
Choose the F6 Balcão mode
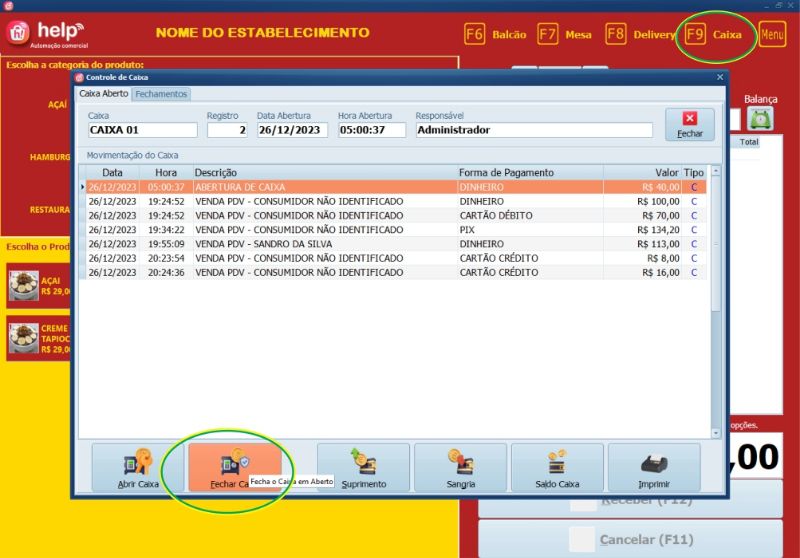(496, 35)
